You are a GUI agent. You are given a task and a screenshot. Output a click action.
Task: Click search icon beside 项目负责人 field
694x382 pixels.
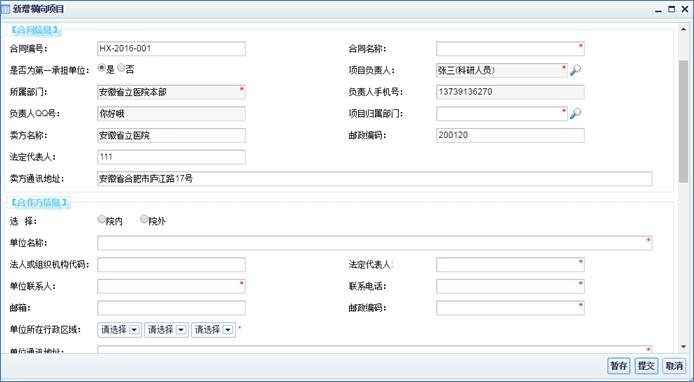[x=575, y=70]
